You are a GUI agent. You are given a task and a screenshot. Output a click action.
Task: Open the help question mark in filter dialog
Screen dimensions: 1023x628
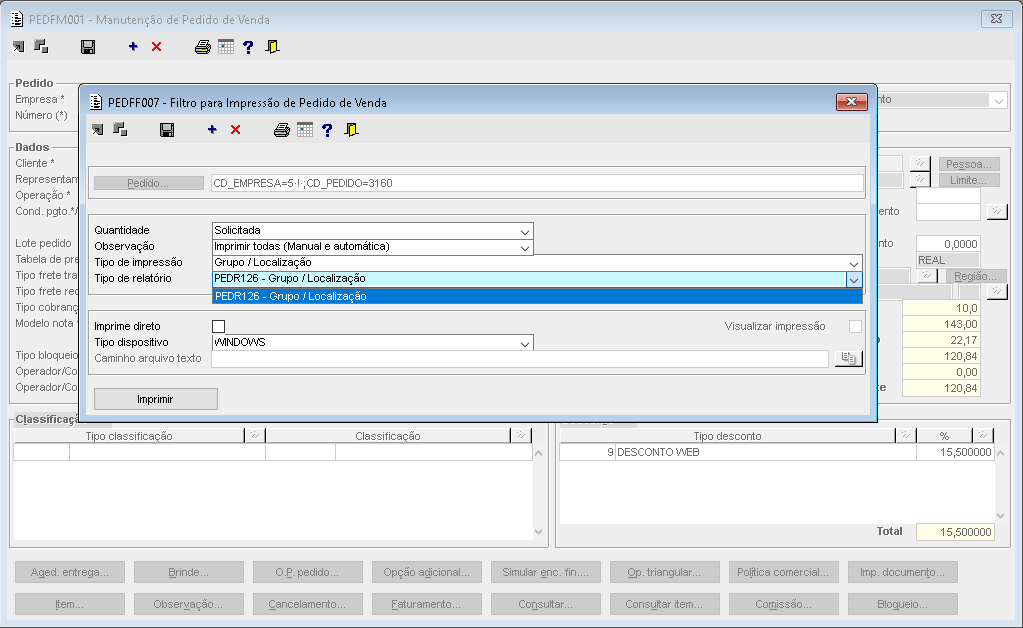point(328,130)
